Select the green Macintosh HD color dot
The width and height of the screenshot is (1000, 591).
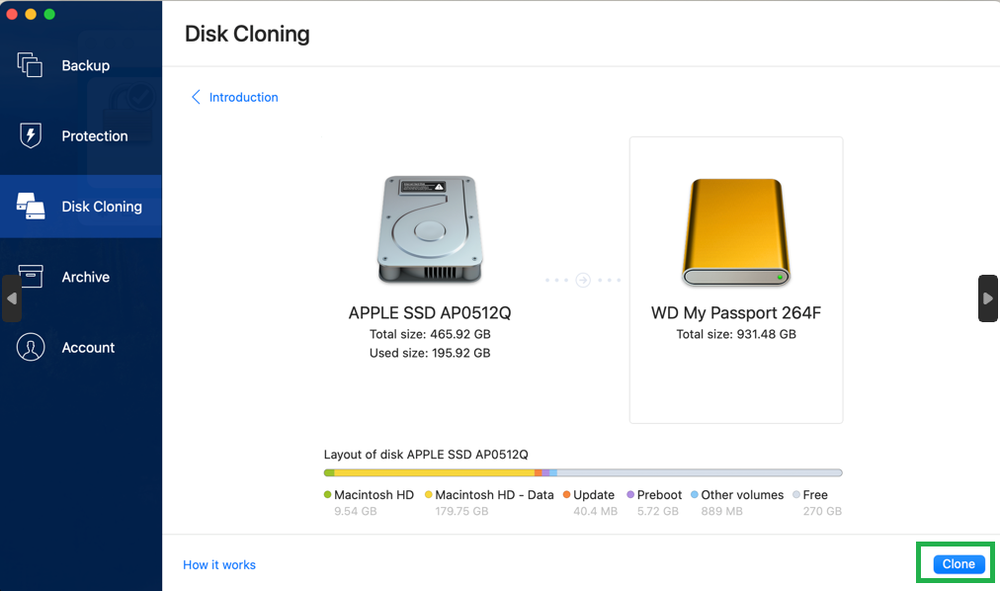pyautogui.click(x=327, y=494)
